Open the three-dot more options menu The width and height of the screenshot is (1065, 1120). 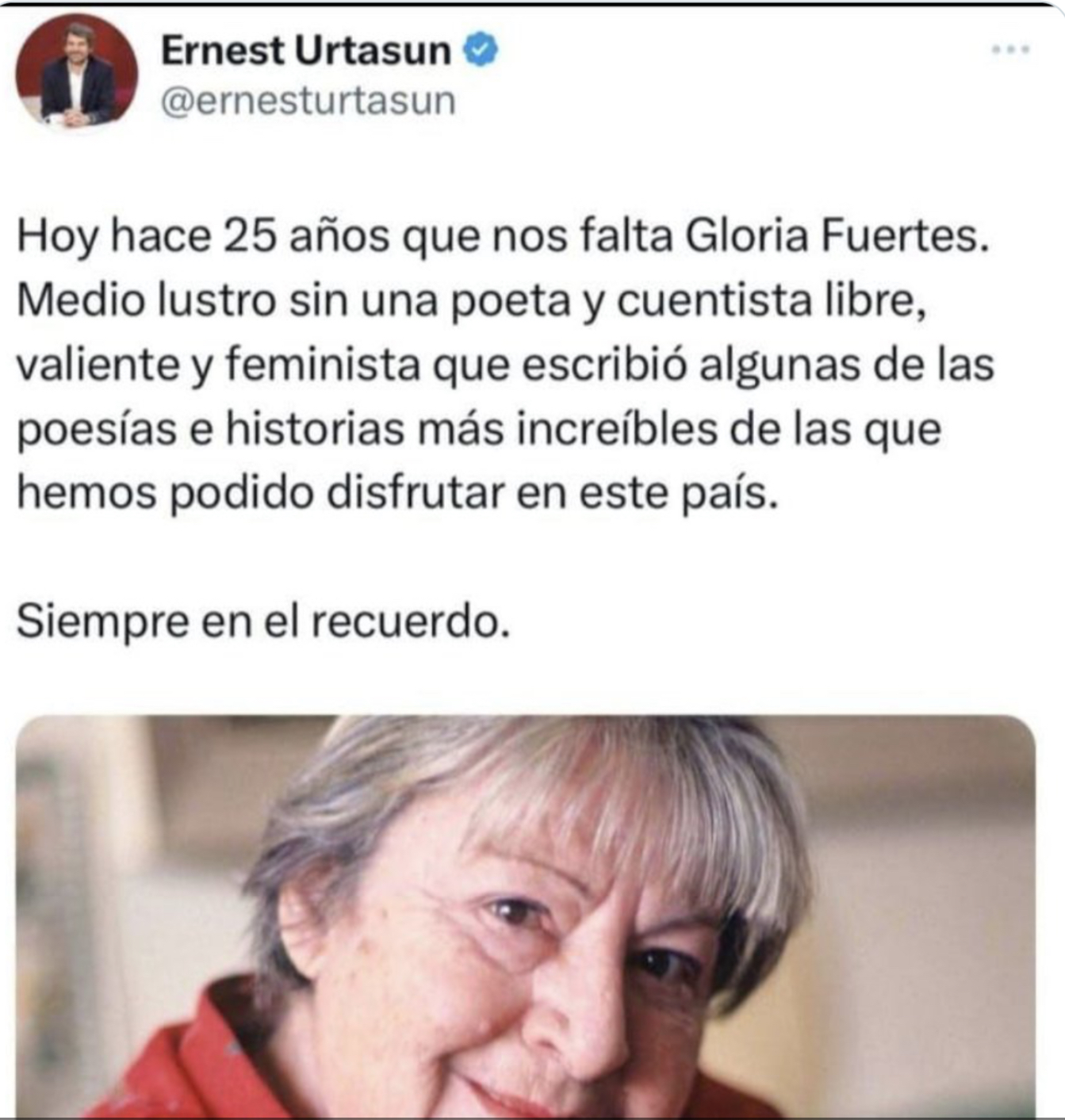pyautogui.click(x=1010, y=50)
